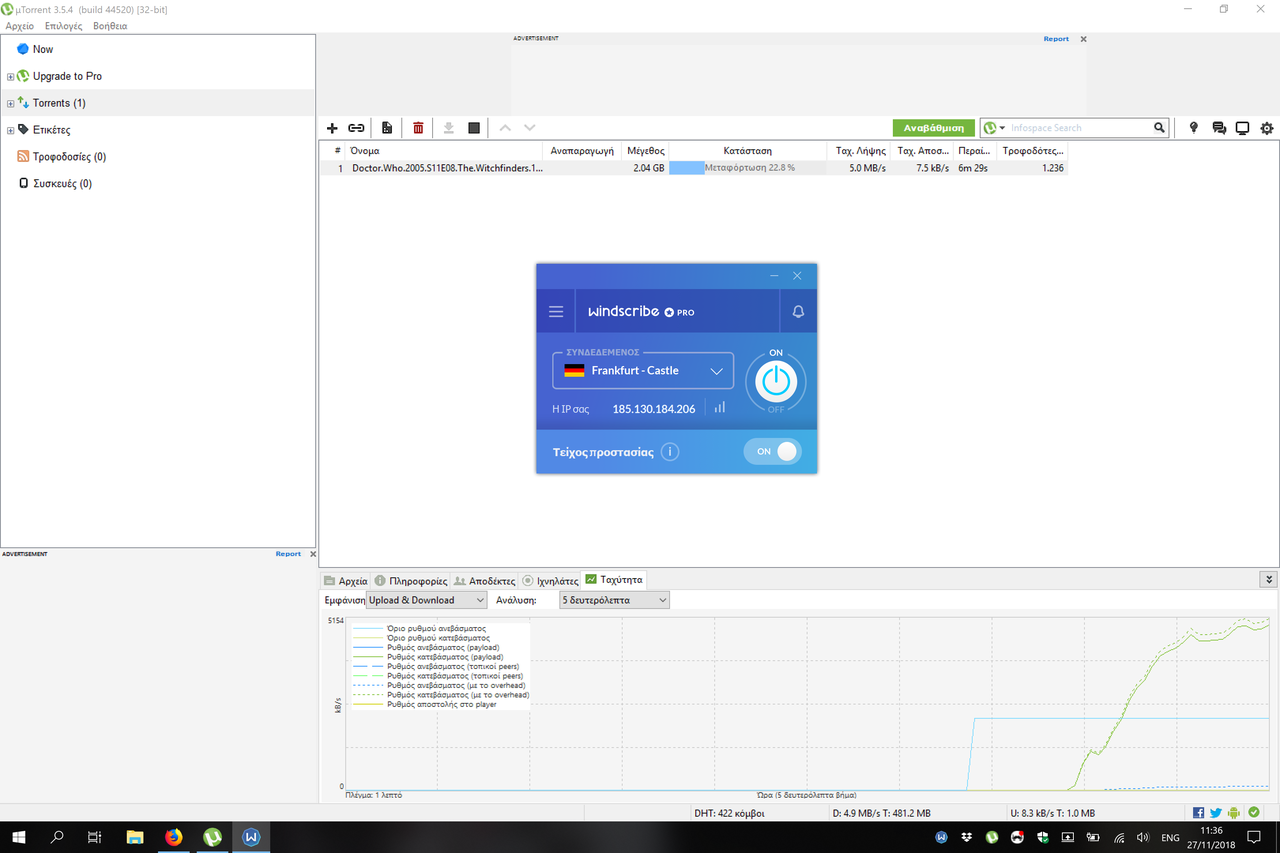
Task: Open the Upload & Download display dropdown
Action: (x=426, y=600)
